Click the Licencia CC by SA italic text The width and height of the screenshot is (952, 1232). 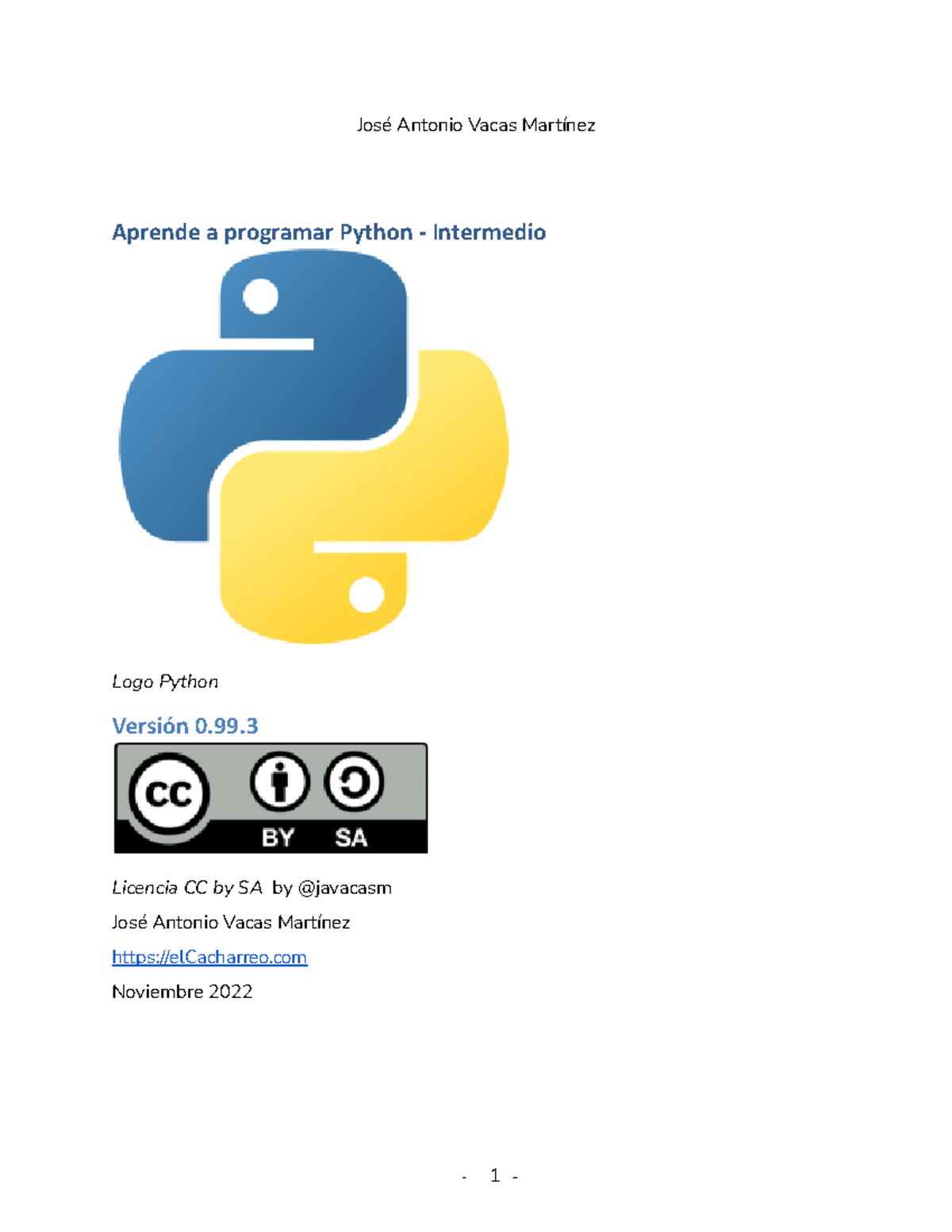pos(187,888)
